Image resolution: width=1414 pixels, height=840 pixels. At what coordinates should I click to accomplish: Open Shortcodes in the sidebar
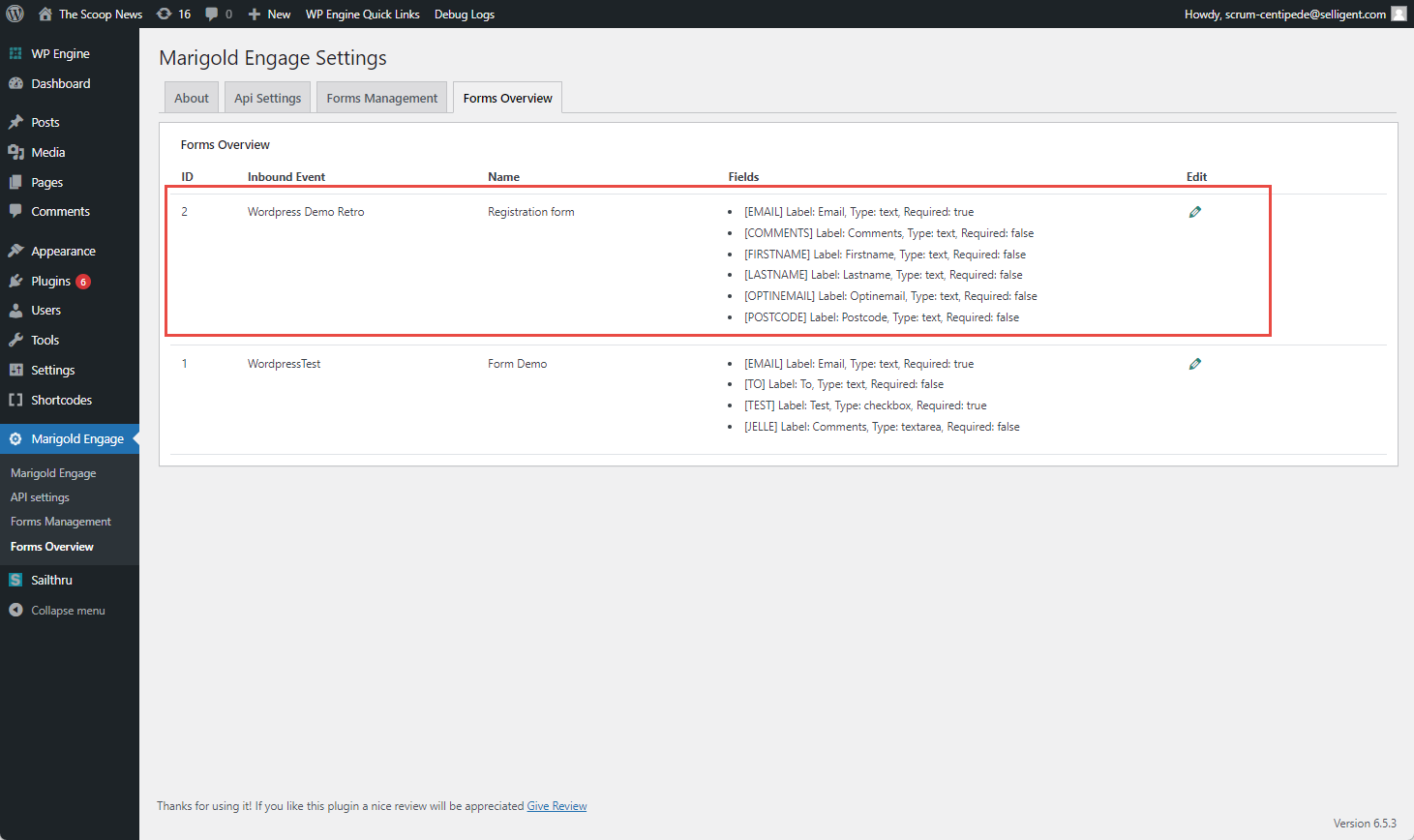tap(61, 400)
